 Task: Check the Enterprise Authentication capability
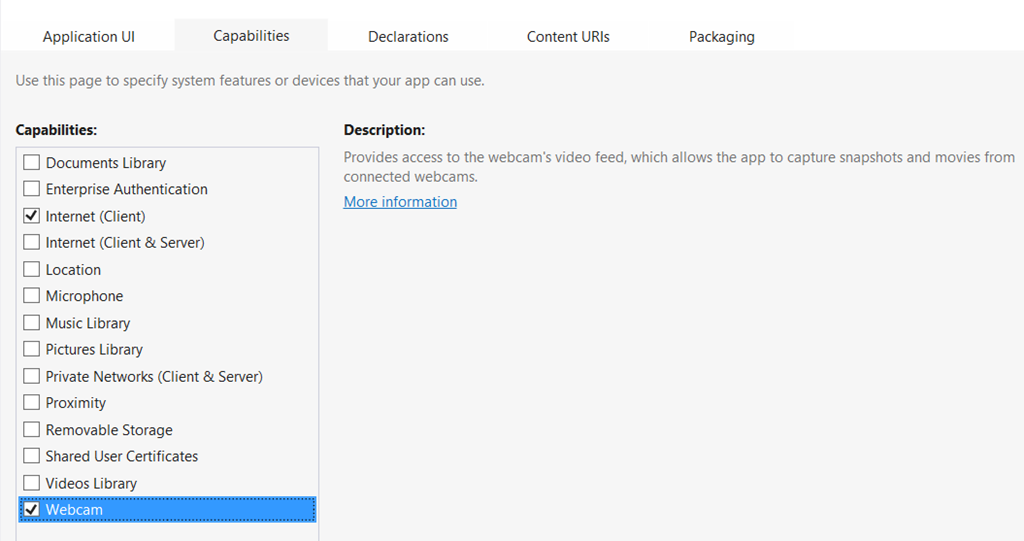click(32, 189)
